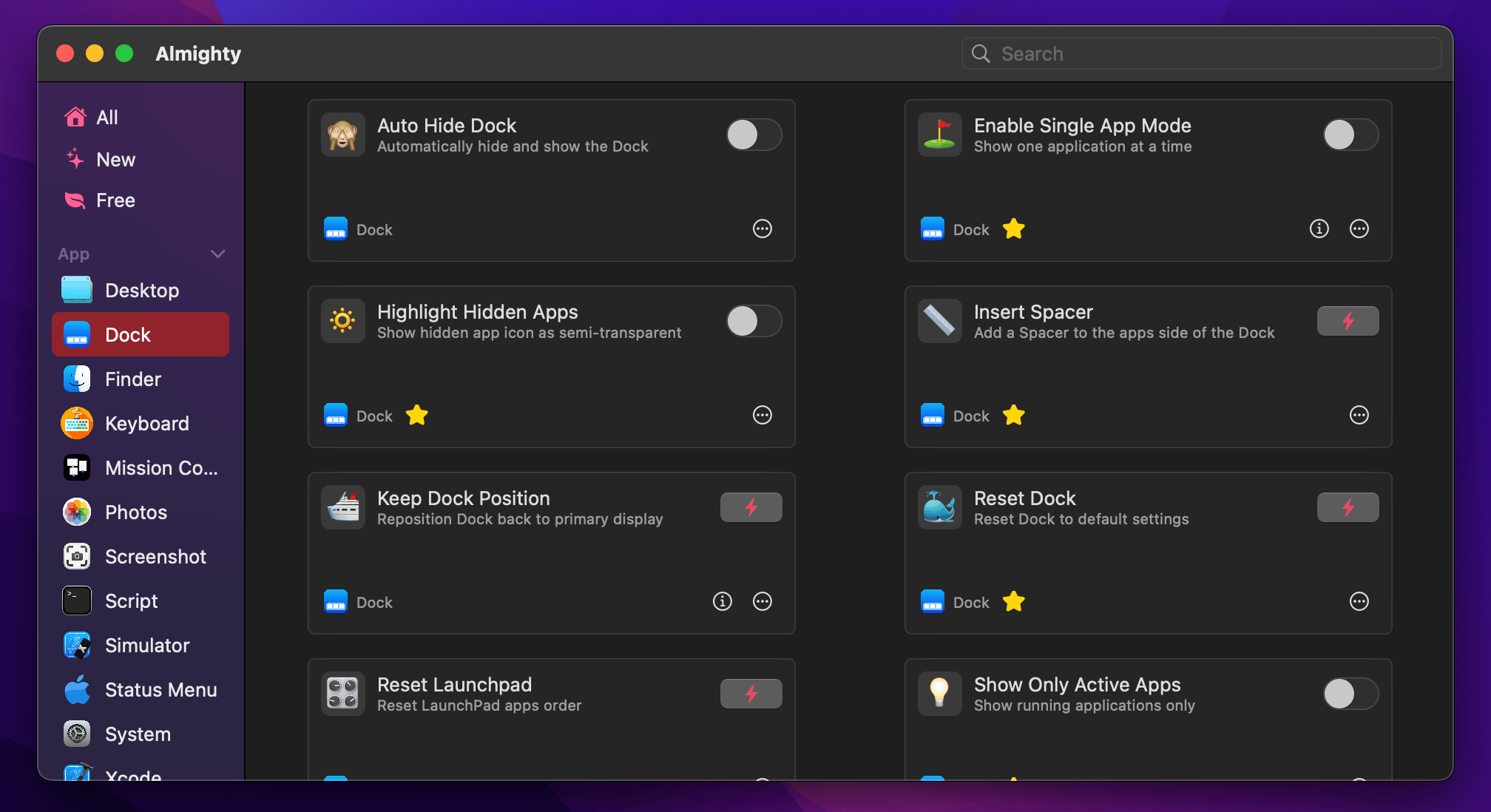Open the Desktop category
The image size is (1491, 812).
pyautogui.click(x=141, y=290)
